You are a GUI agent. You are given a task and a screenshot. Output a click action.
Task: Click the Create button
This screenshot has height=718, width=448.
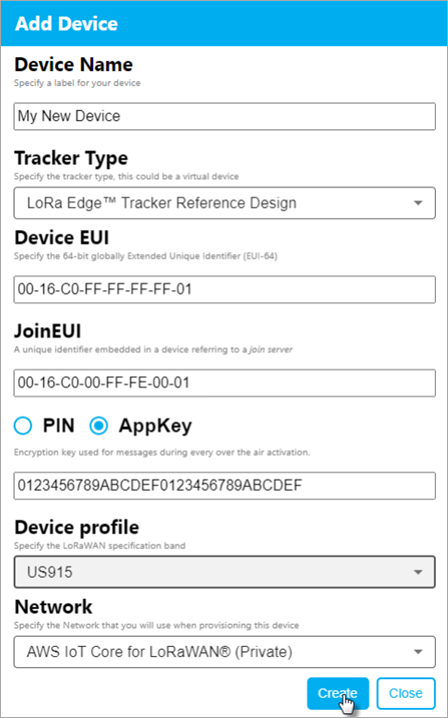point(338,693)
